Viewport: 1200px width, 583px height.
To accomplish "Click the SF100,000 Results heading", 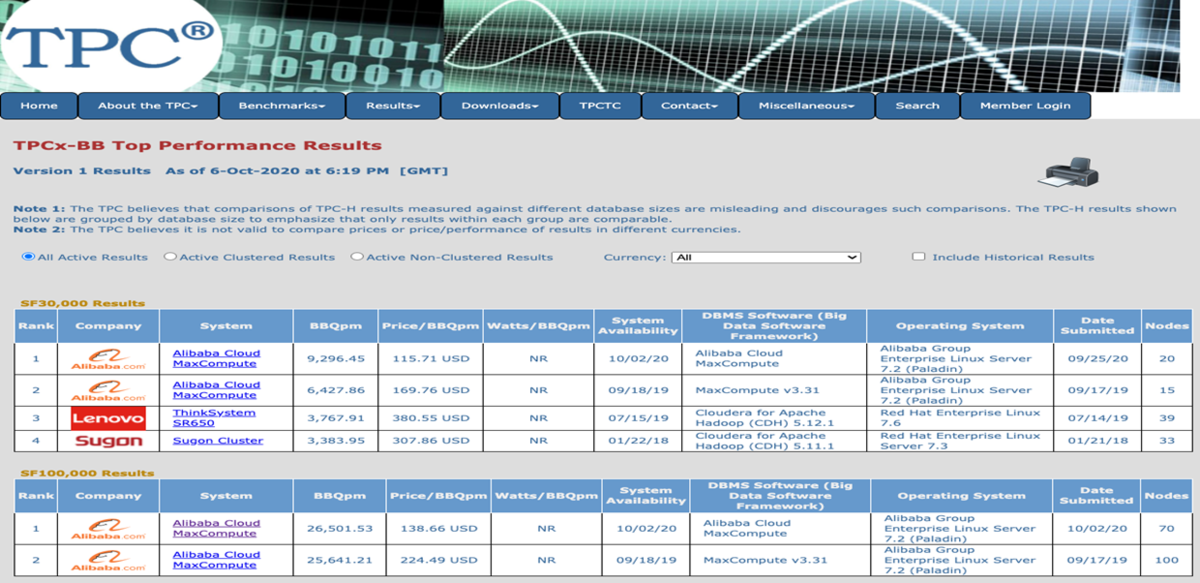I will 87,473.
